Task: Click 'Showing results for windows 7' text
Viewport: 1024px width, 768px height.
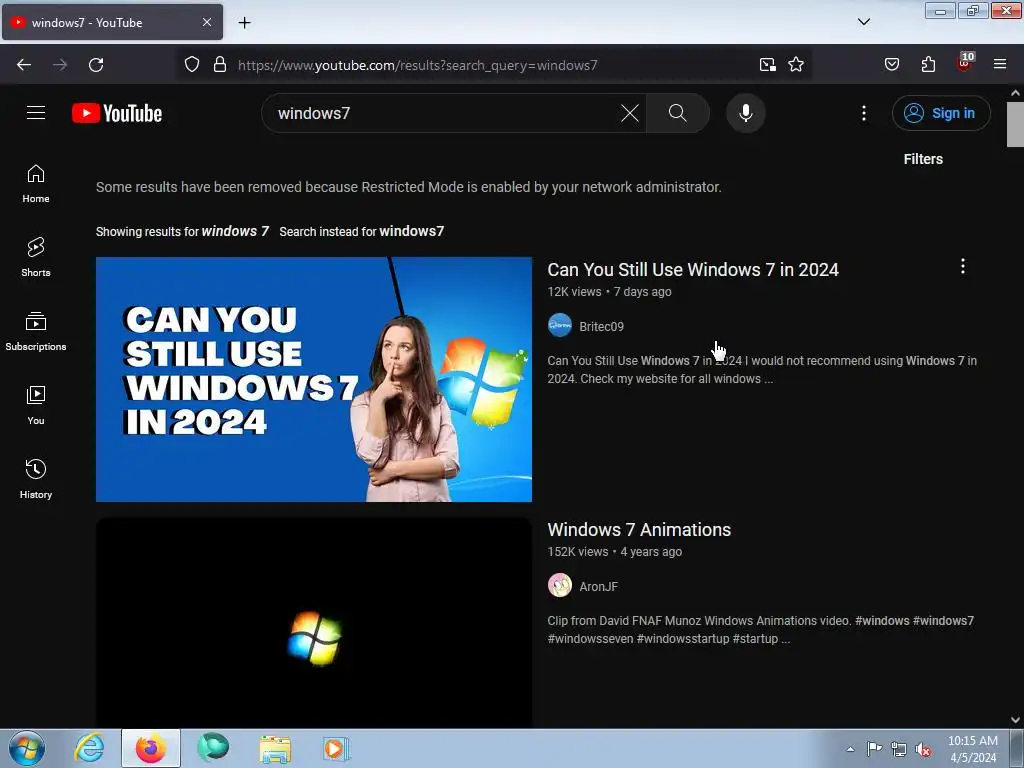Action: (182, 231)
